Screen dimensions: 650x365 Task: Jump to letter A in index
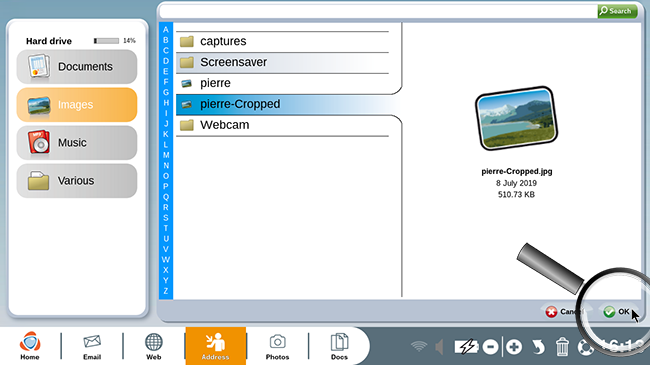[166, 30]
